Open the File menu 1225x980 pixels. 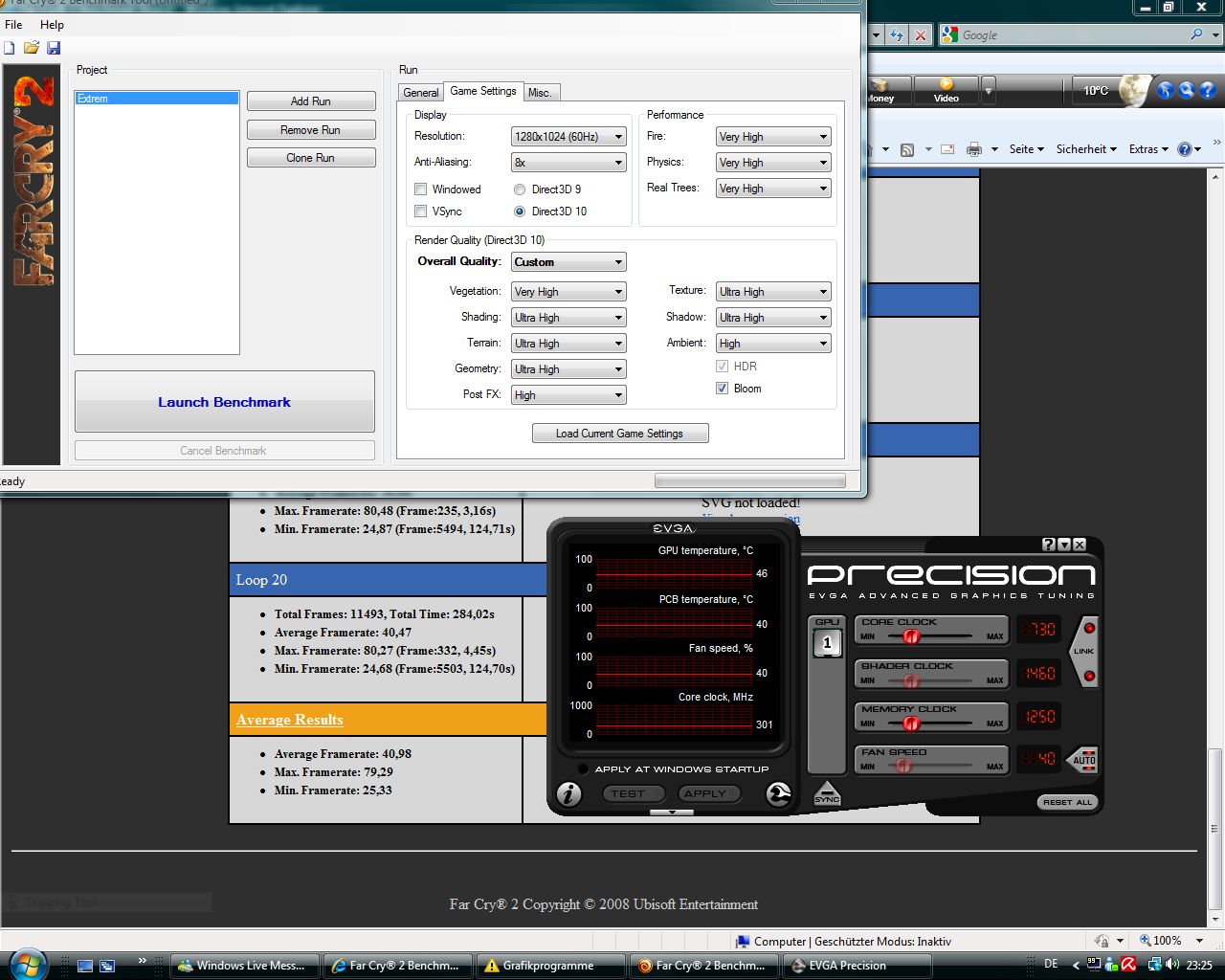(13, 25)
